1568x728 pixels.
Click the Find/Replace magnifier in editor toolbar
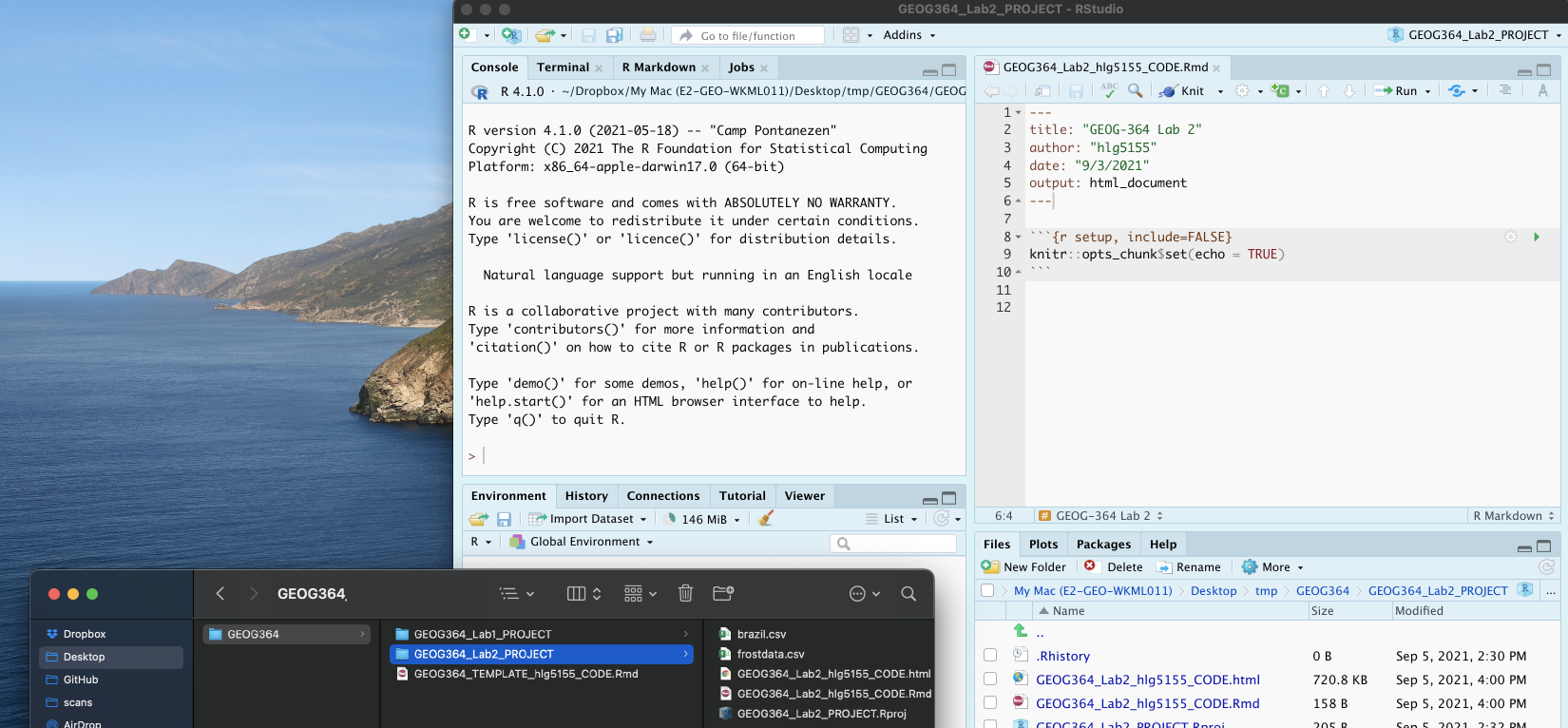[1136, 90]
